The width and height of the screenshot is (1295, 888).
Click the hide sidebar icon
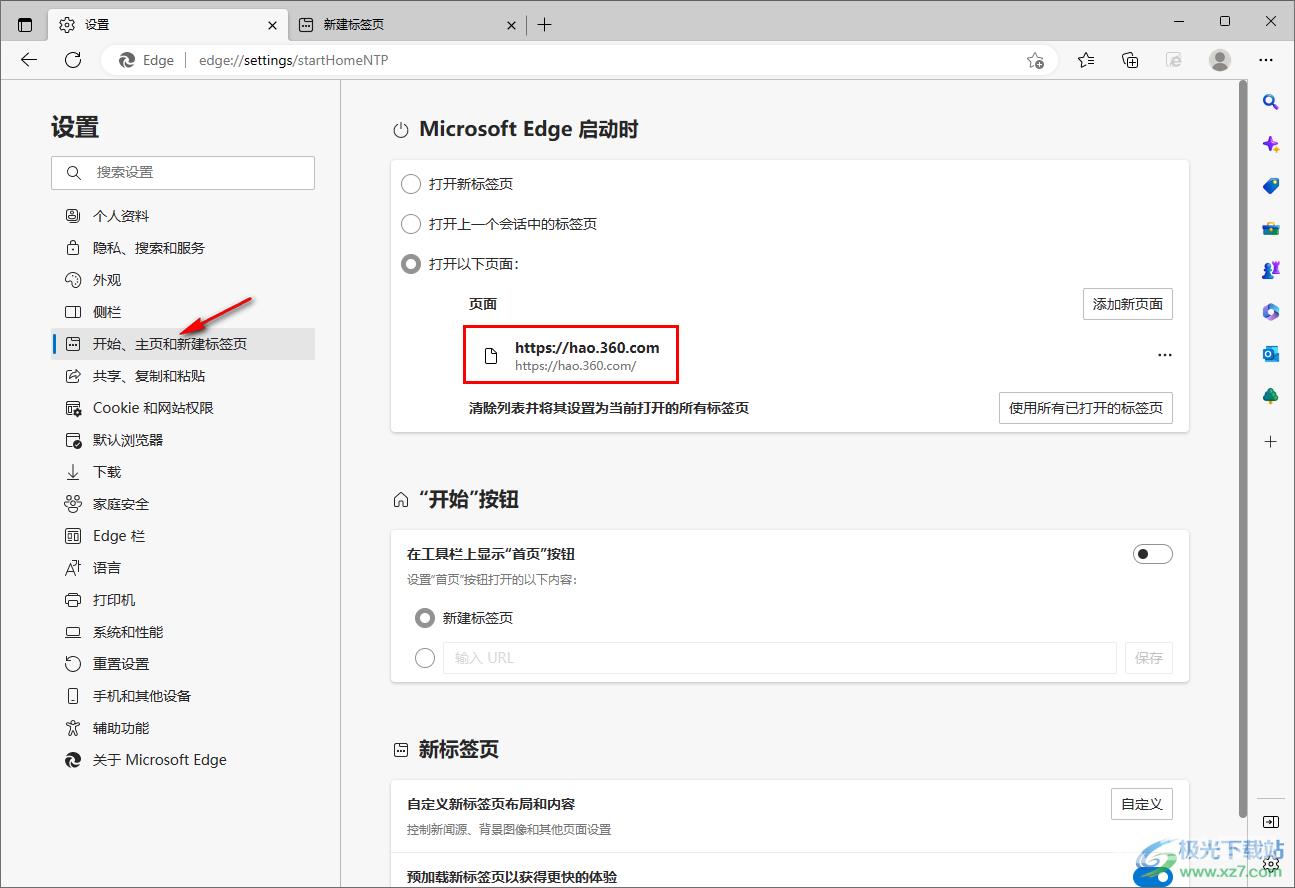(x=1270, y=822)
